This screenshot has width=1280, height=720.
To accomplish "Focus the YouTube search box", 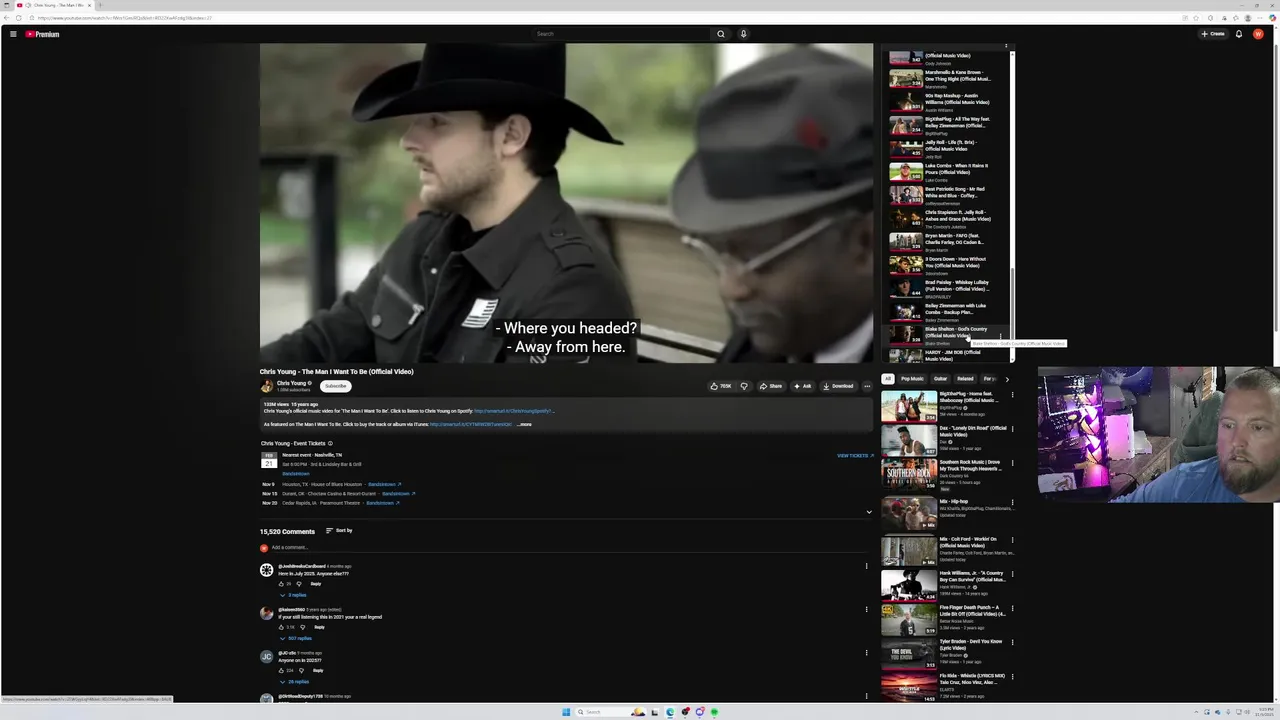I will tap(621, 34).
